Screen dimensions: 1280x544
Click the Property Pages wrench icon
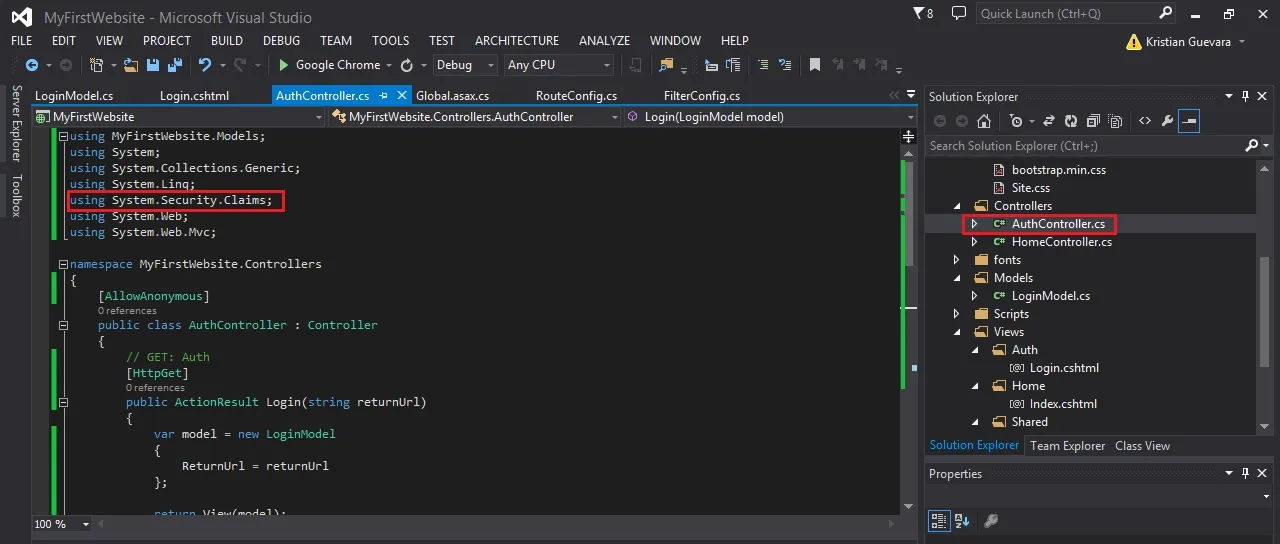pyautogui.click(x=991, y=521)
